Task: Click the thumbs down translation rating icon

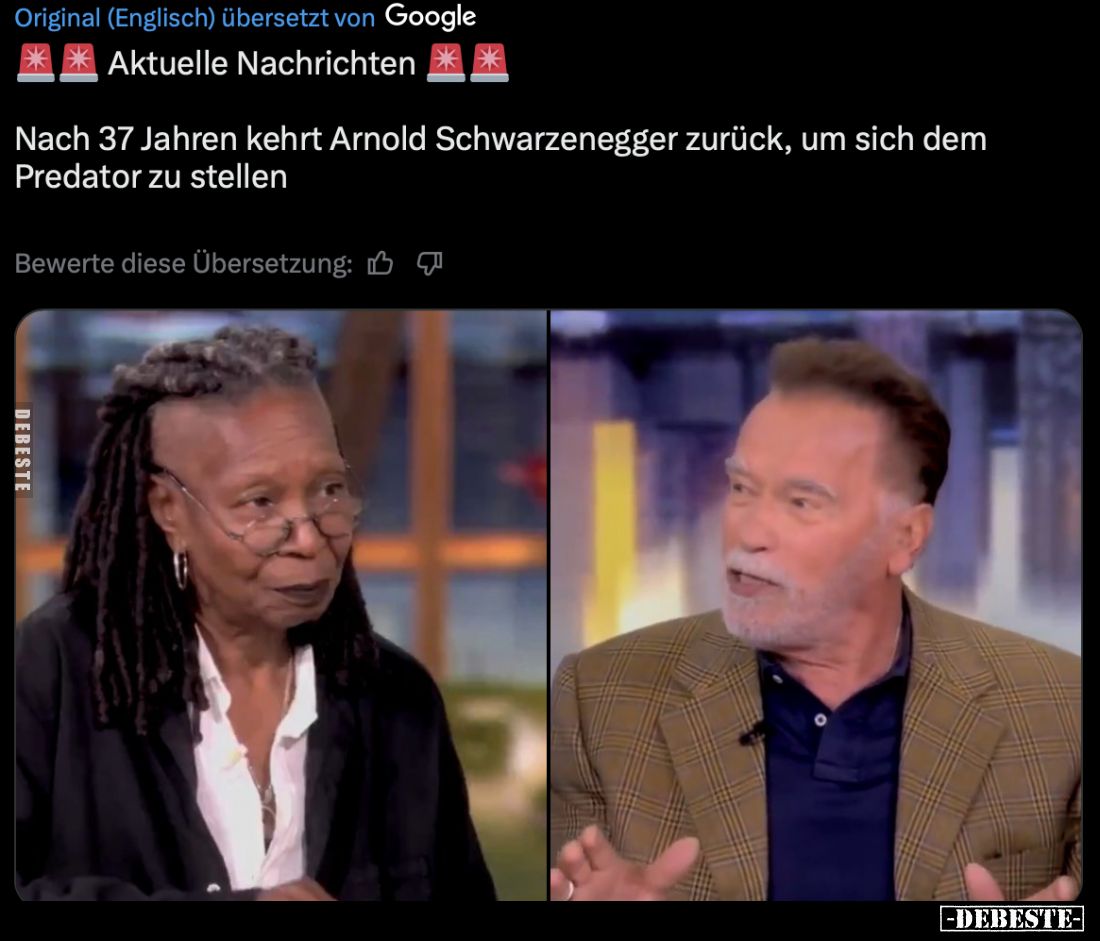Action: click(x=429, y=263)
